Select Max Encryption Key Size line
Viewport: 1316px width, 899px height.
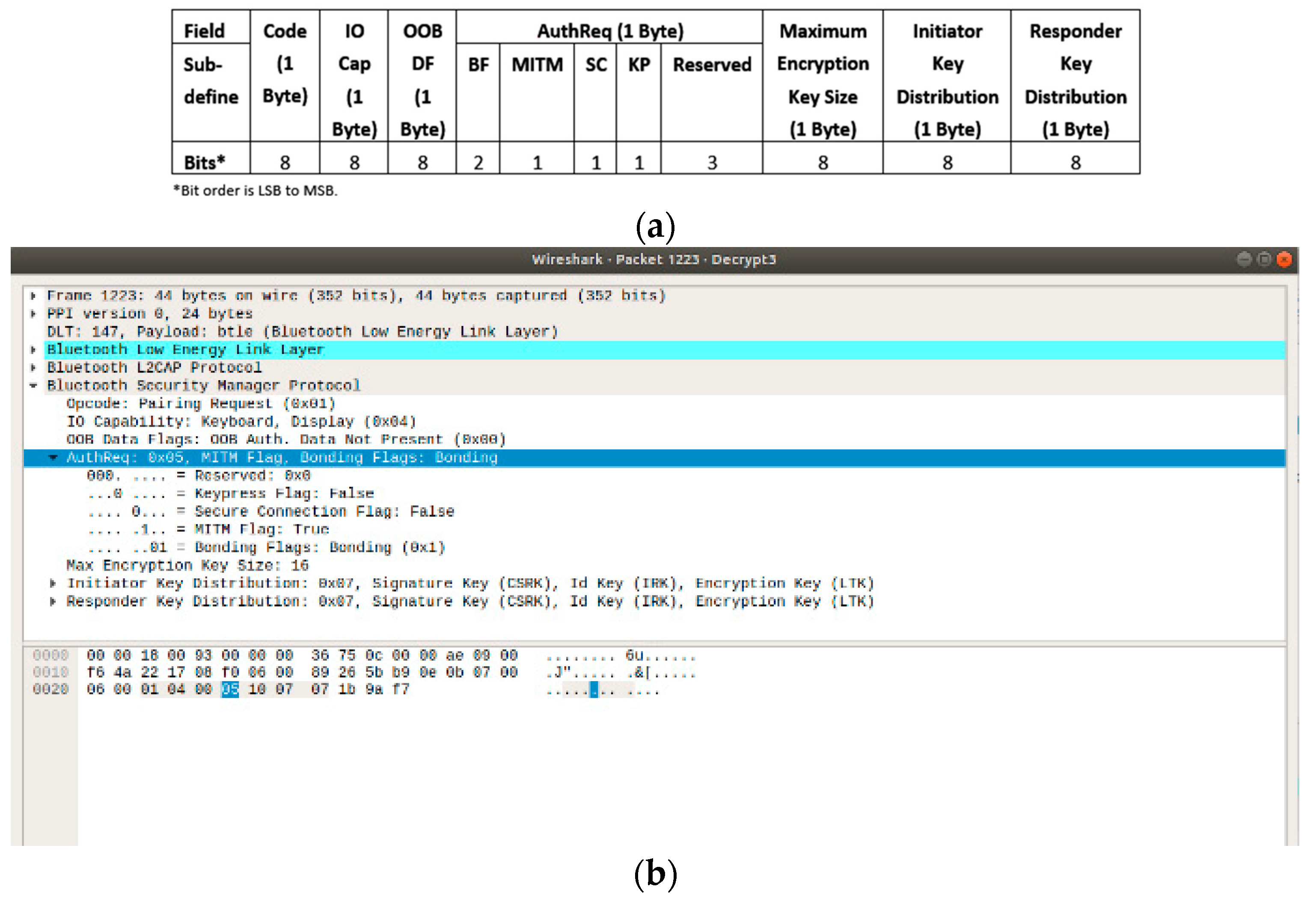click(x=187, y=566)
